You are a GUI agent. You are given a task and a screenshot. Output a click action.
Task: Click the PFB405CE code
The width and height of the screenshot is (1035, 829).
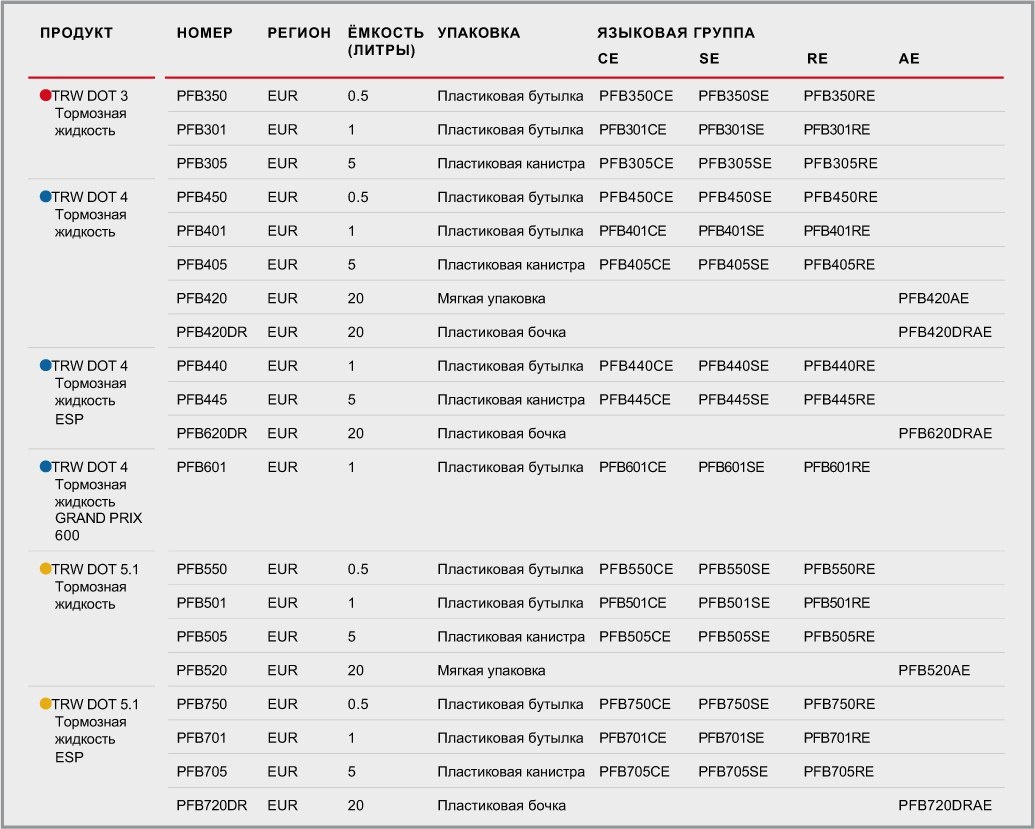pyautogui.click(x=634, y=265)
